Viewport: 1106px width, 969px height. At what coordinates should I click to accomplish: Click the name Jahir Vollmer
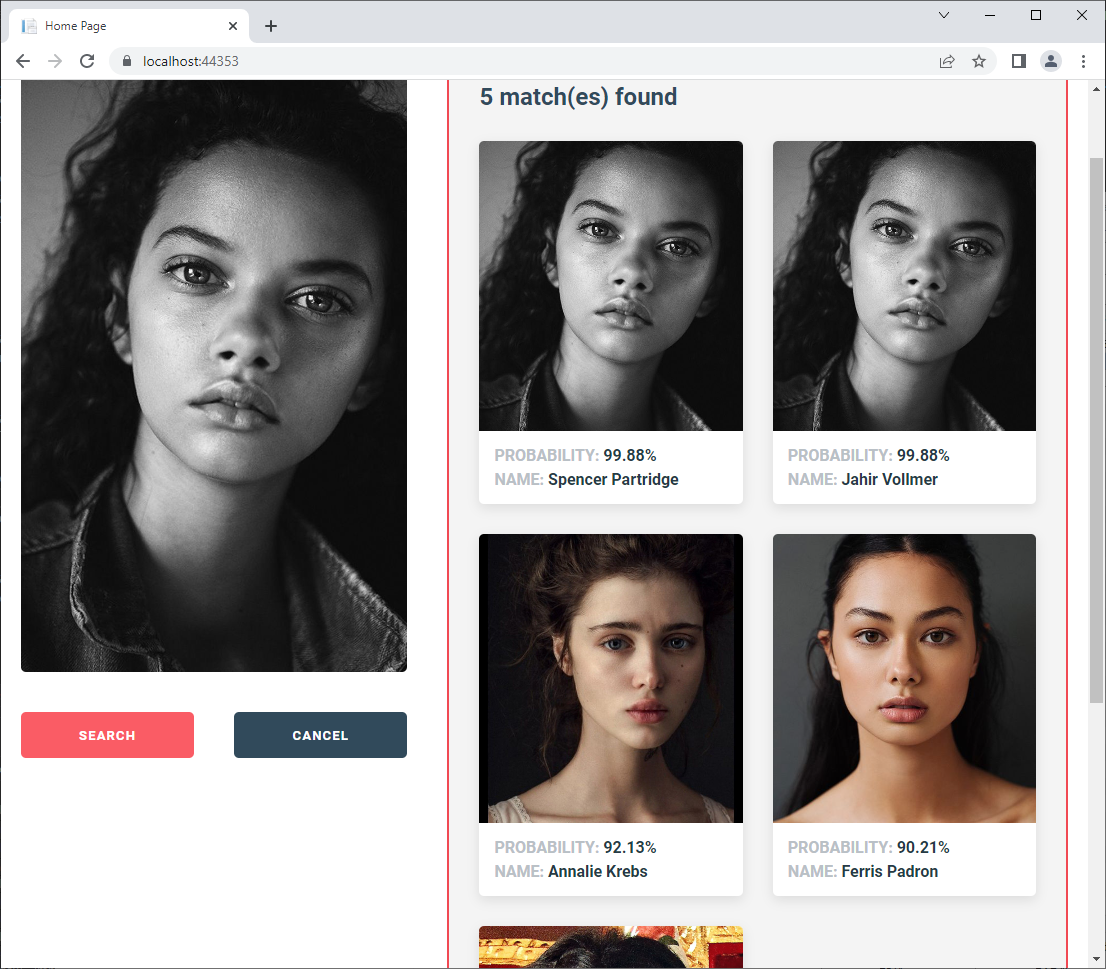tap(889, 480)
